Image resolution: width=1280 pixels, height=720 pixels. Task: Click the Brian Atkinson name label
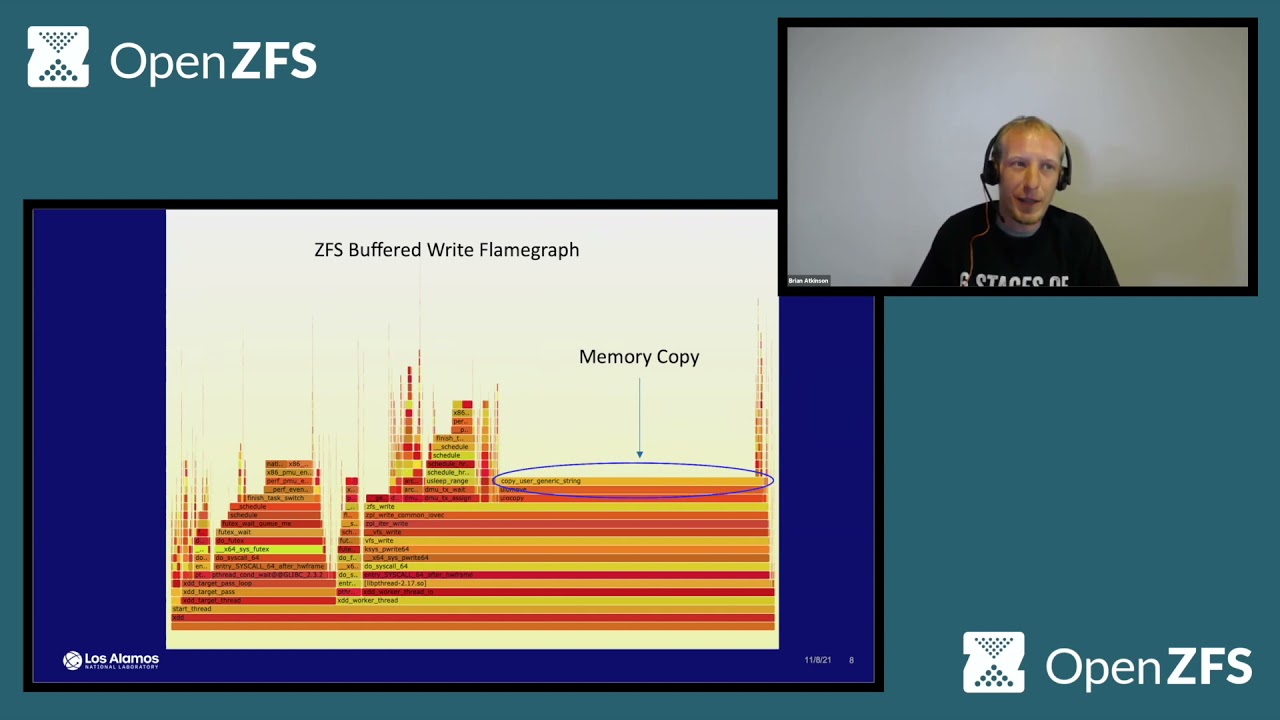(808, 281)
